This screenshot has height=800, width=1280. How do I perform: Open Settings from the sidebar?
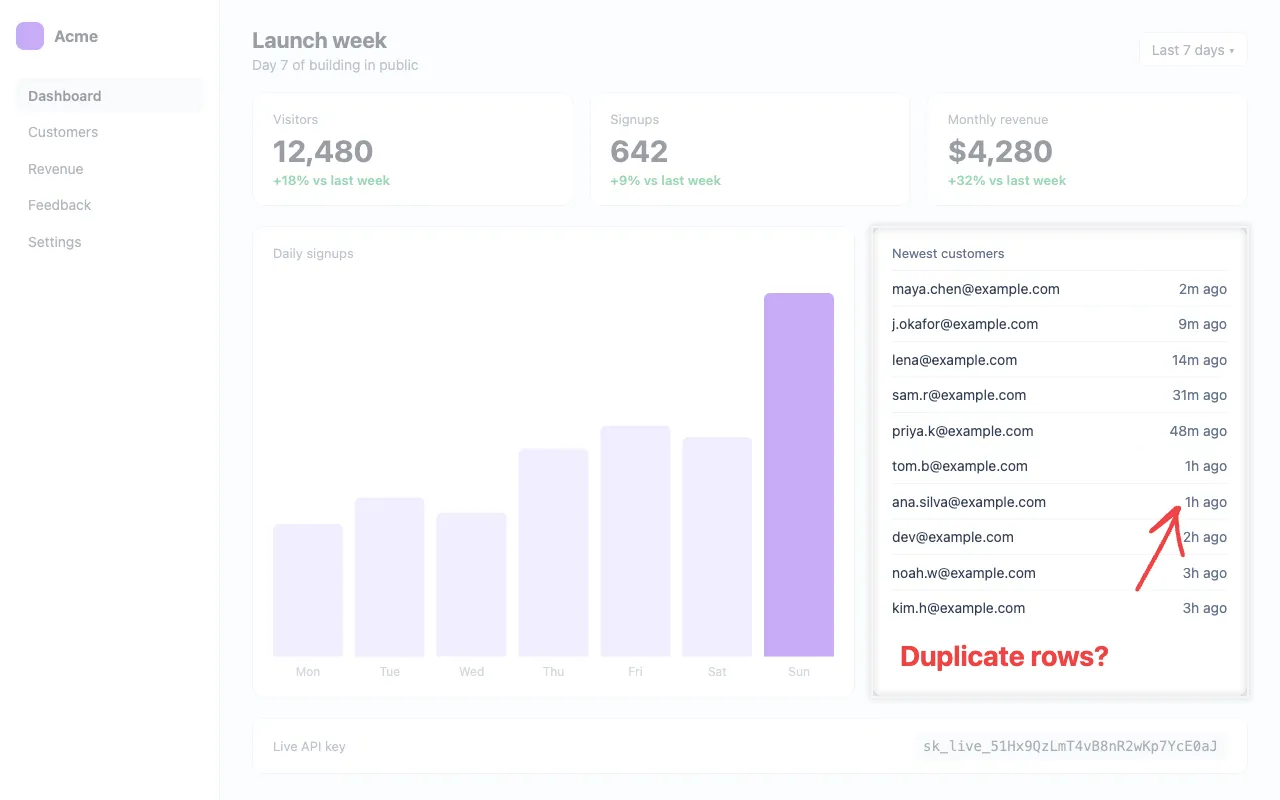pos(110,242)
